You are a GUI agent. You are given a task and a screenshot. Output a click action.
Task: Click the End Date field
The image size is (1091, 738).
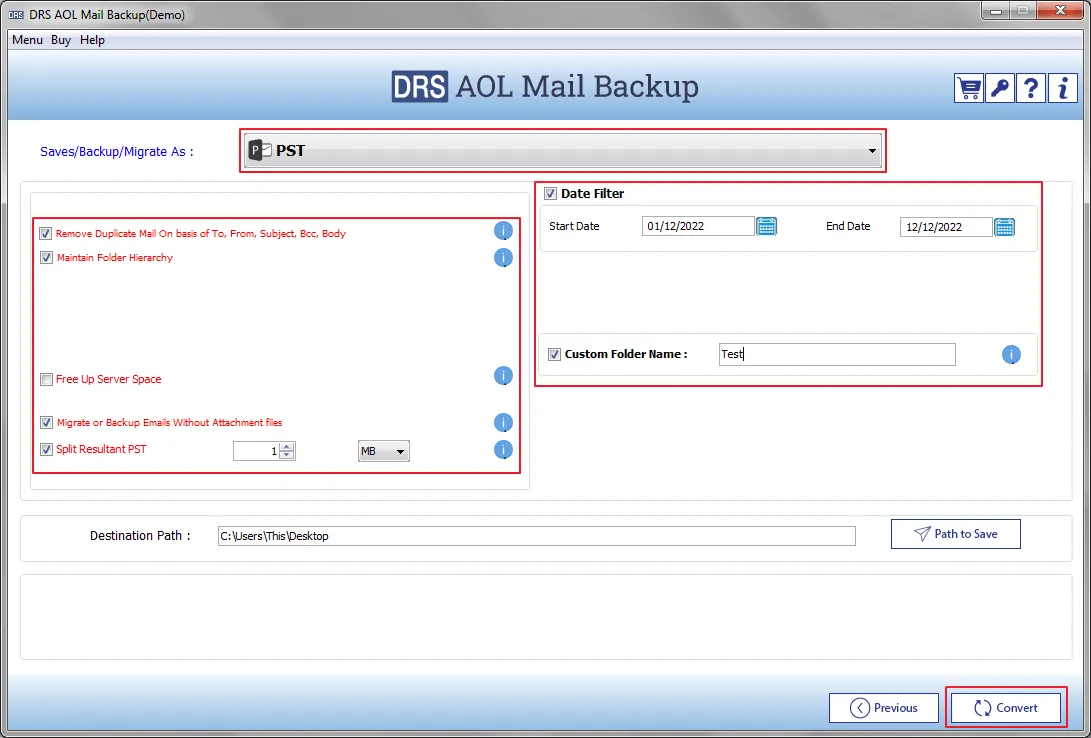click(946, 227)
